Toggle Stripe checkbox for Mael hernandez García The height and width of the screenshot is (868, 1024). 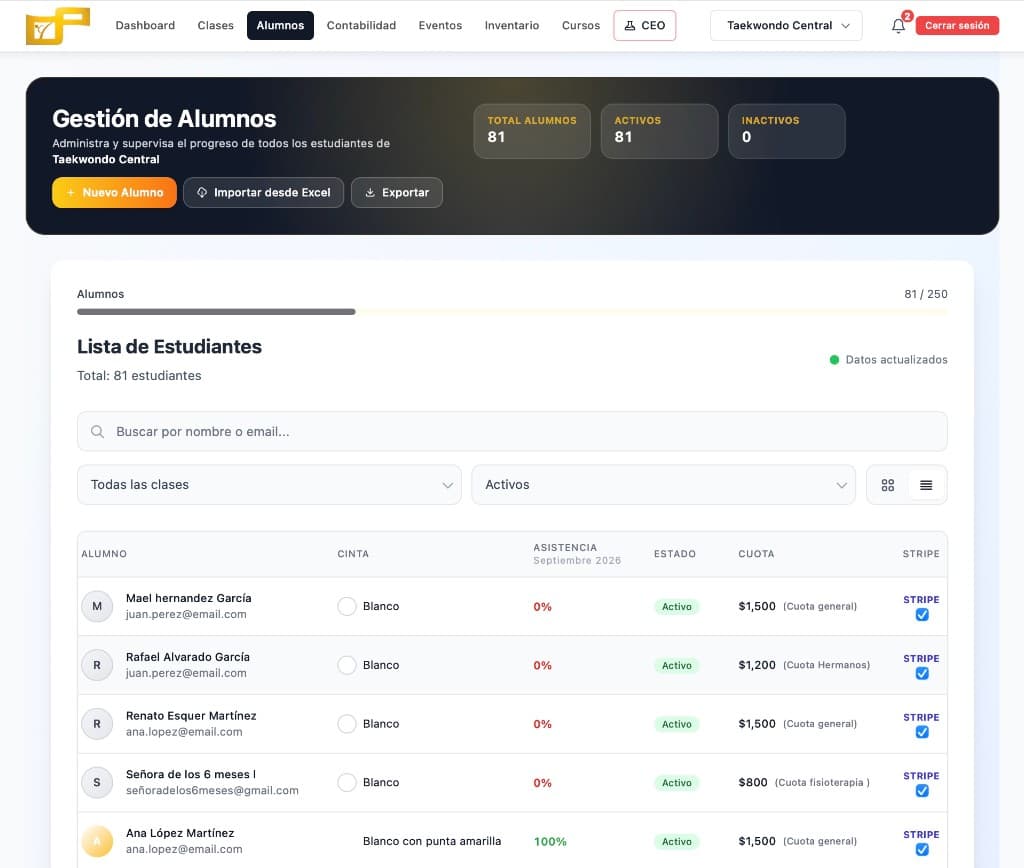(922, 615)
